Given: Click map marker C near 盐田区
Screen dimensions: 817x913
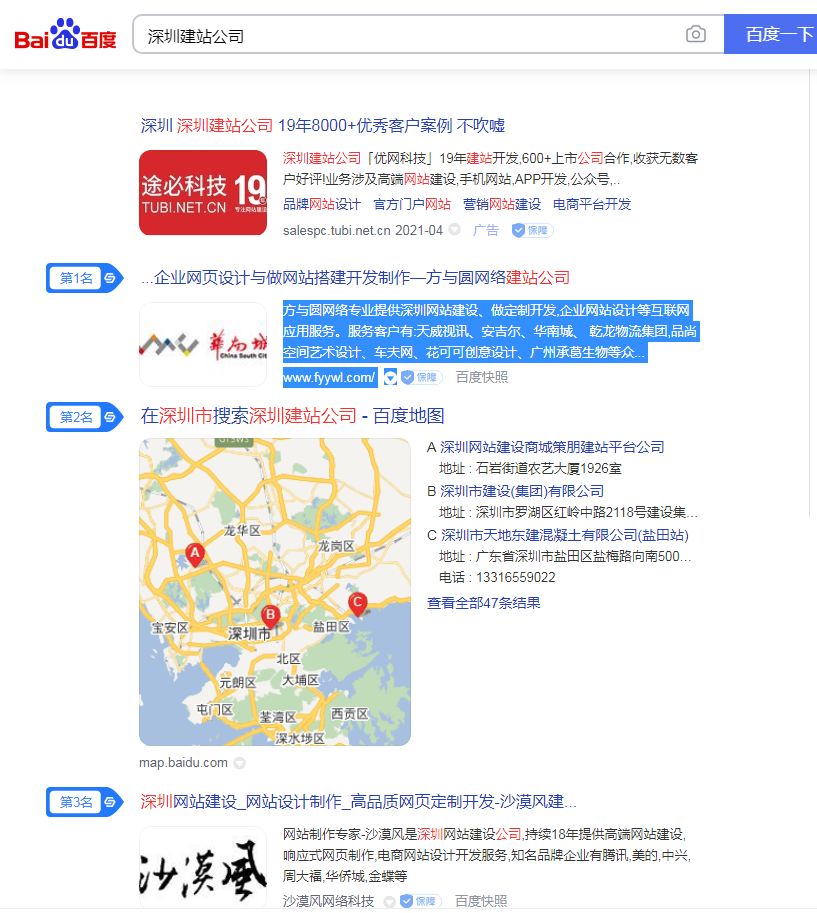Looking at the screenshot, I should (x=358, y=604).
